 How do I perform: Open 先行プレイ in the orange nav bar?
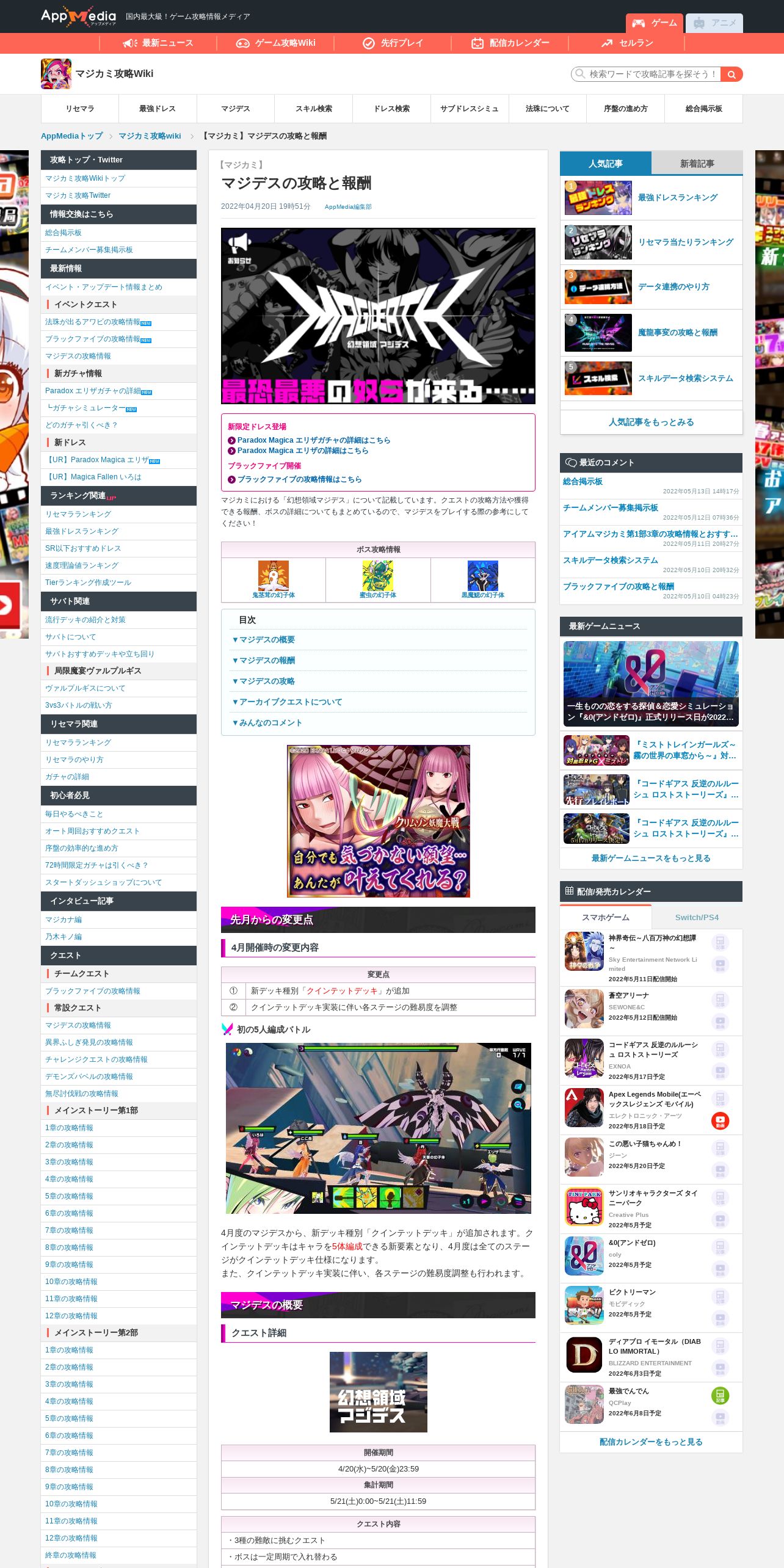[393, 43]
